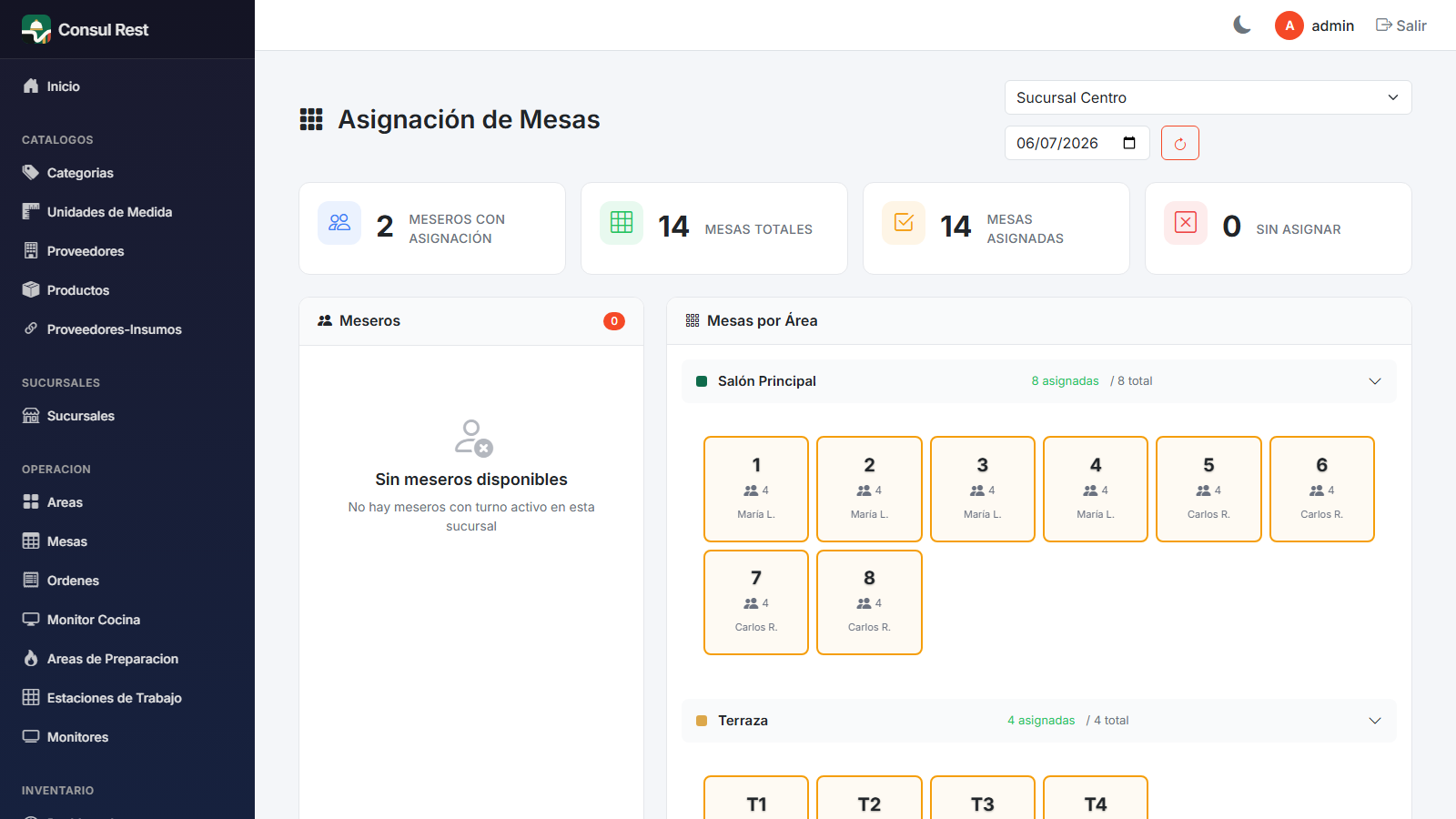Select table 6 card
Screen dimensions: 1456x819
(1322, 489)
